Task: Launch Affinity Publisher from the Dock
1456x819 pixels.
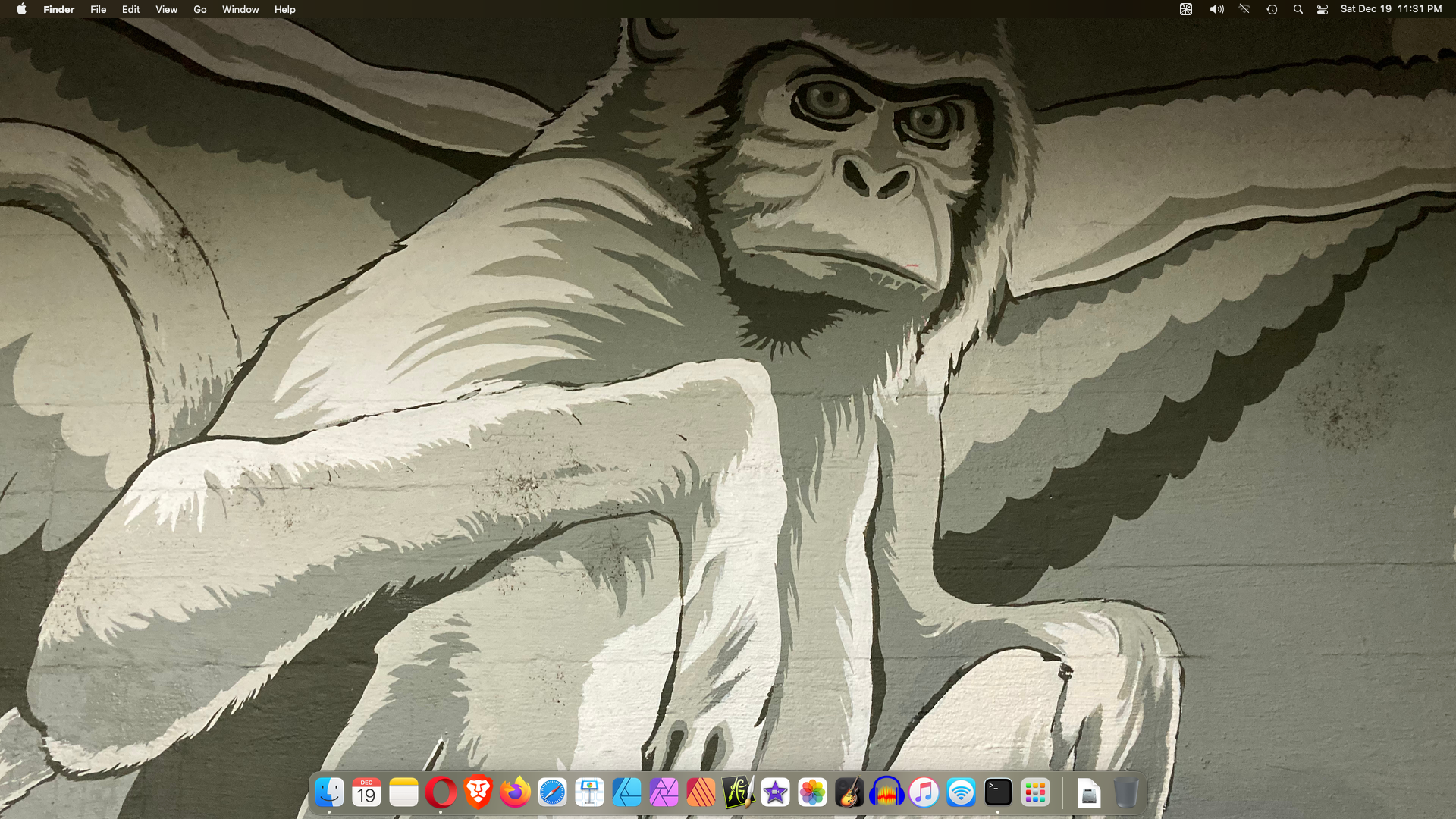Action: point(701,793)
